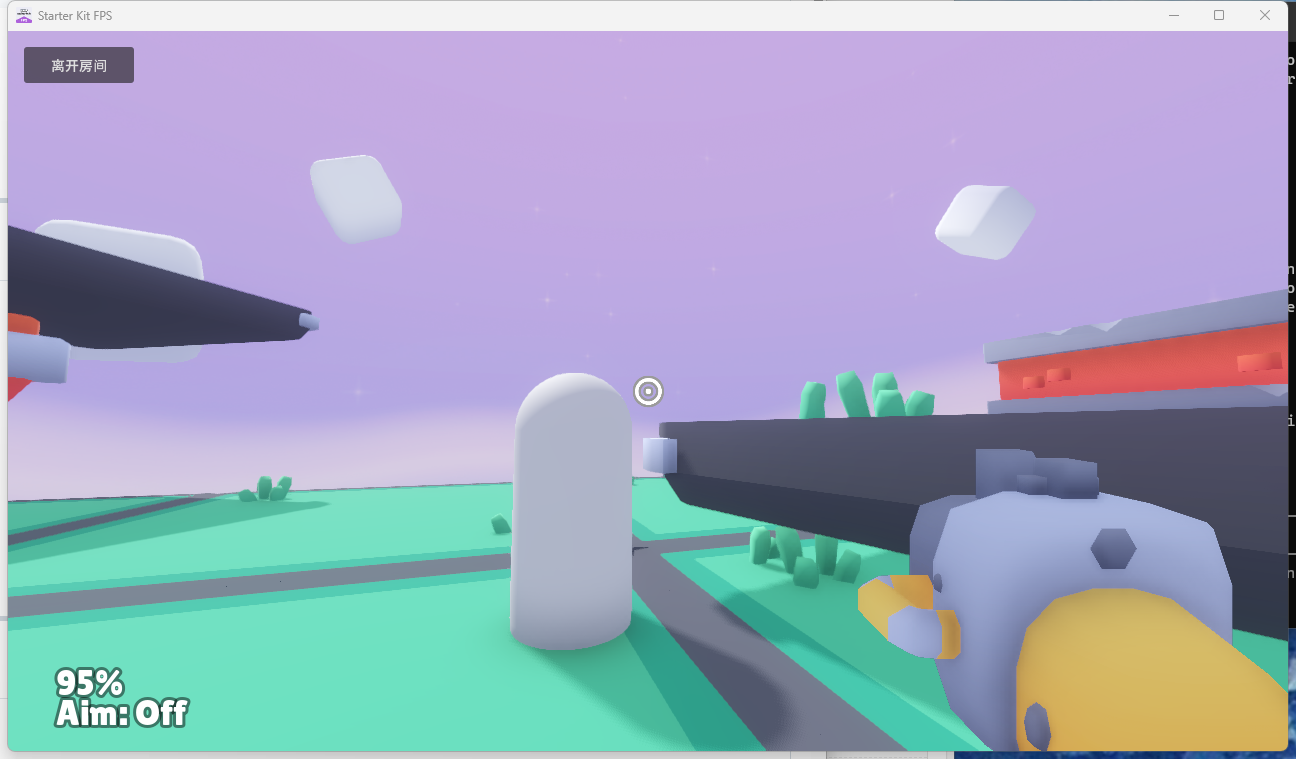Click the window peeking at the right screen edge
Image resolution: width=1296 pixels, height=759 pixels.
coord(1290,300)
